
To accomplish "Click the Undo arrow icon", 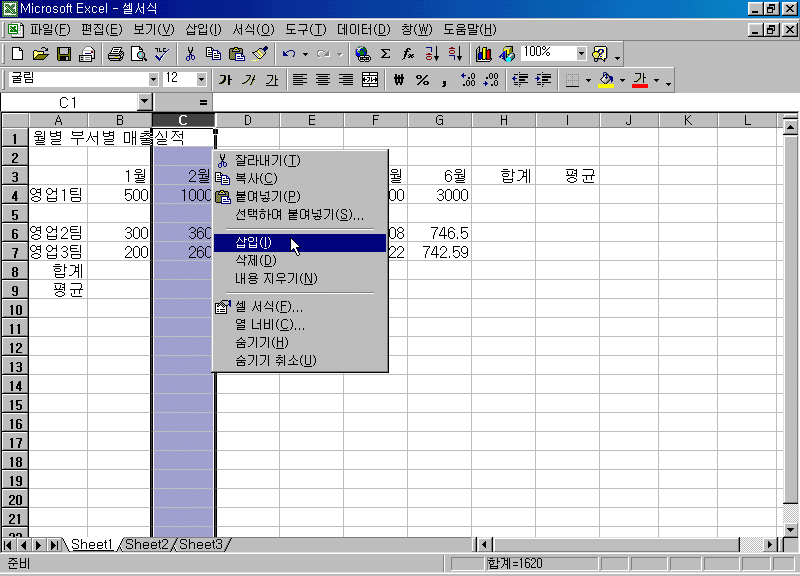I will 289,54.
